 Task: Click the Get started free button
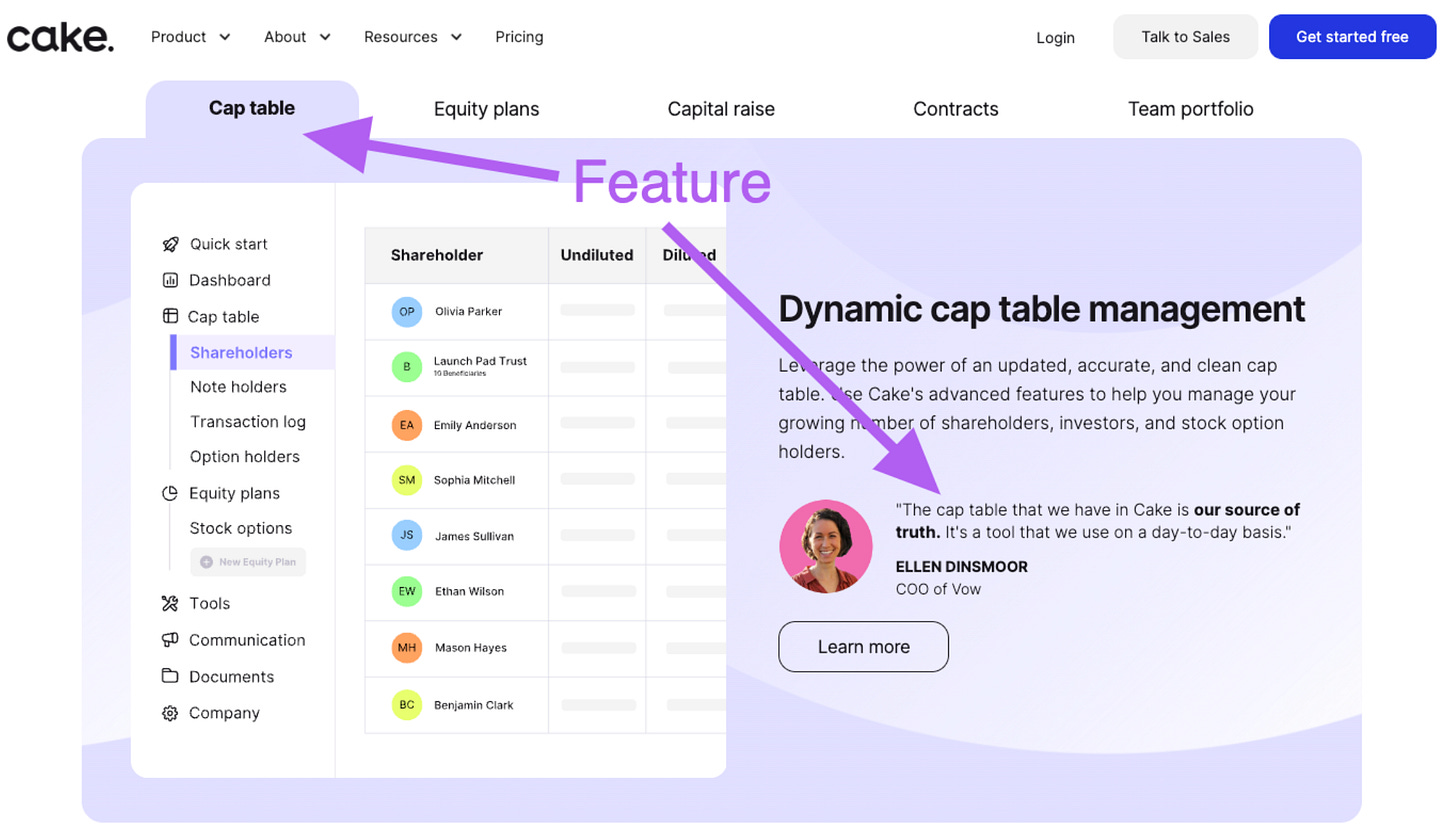[x=1352, y=37]
